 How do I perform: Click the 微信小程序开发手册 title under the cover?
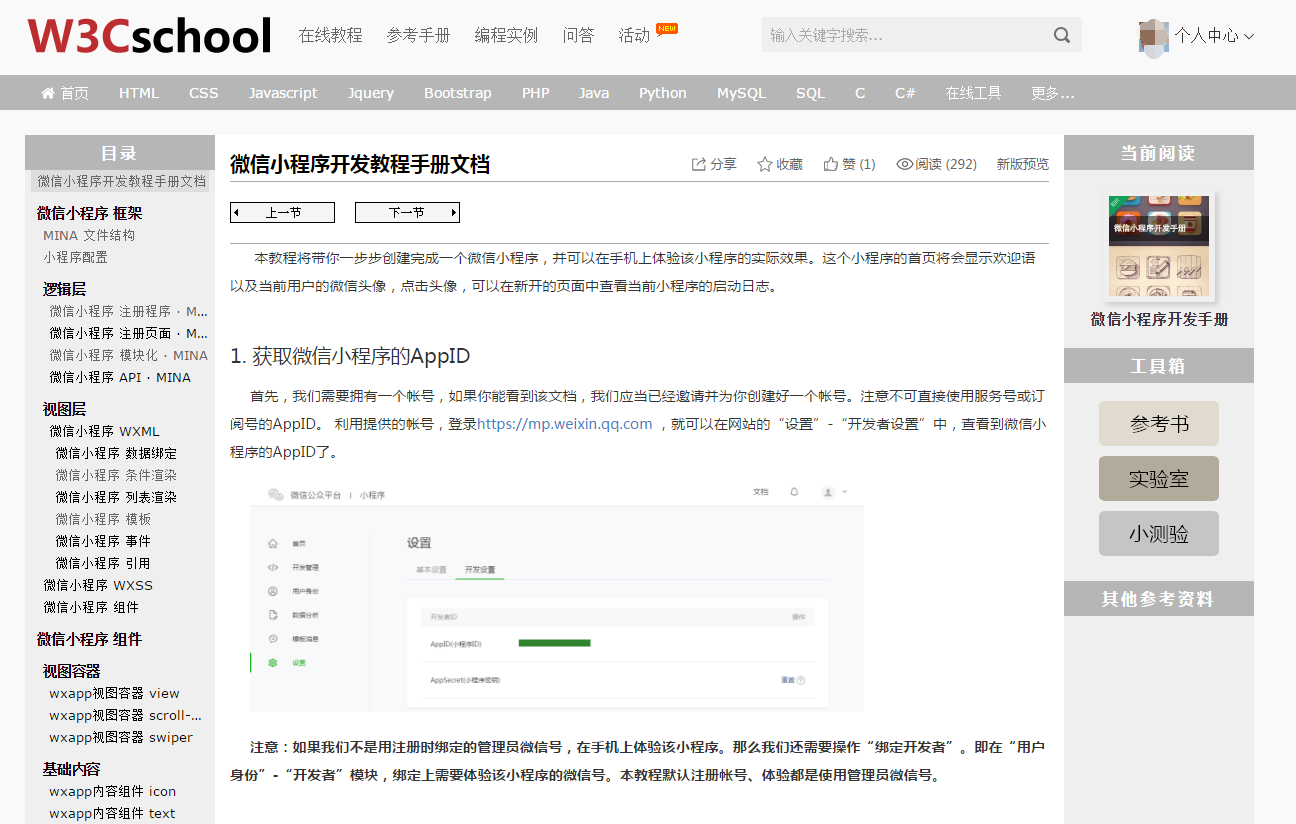(1159, 320)
